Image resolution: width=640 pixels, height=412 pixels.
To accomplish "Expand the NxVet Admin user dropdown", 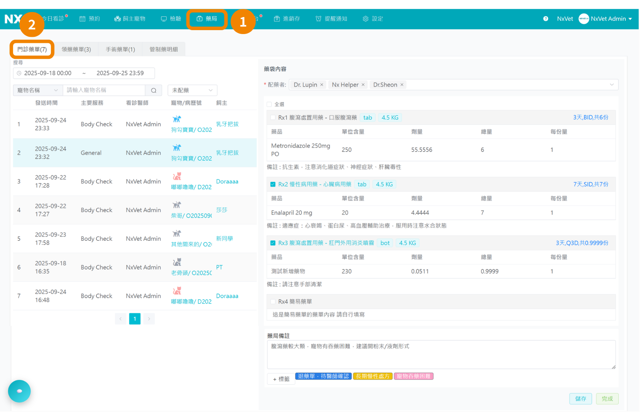I will coord(606,19).
